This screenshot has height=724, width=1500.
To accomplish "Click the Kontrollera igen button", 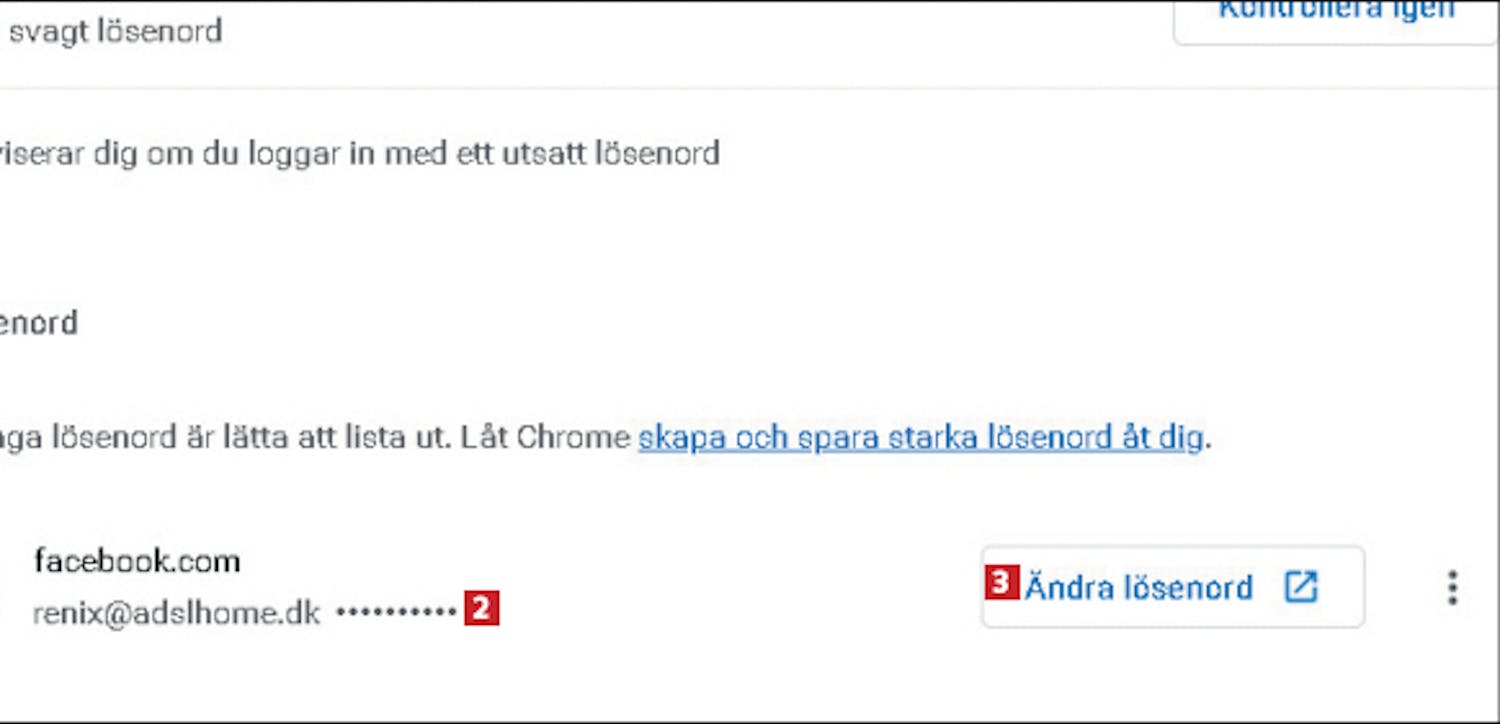I will 1336,18.
